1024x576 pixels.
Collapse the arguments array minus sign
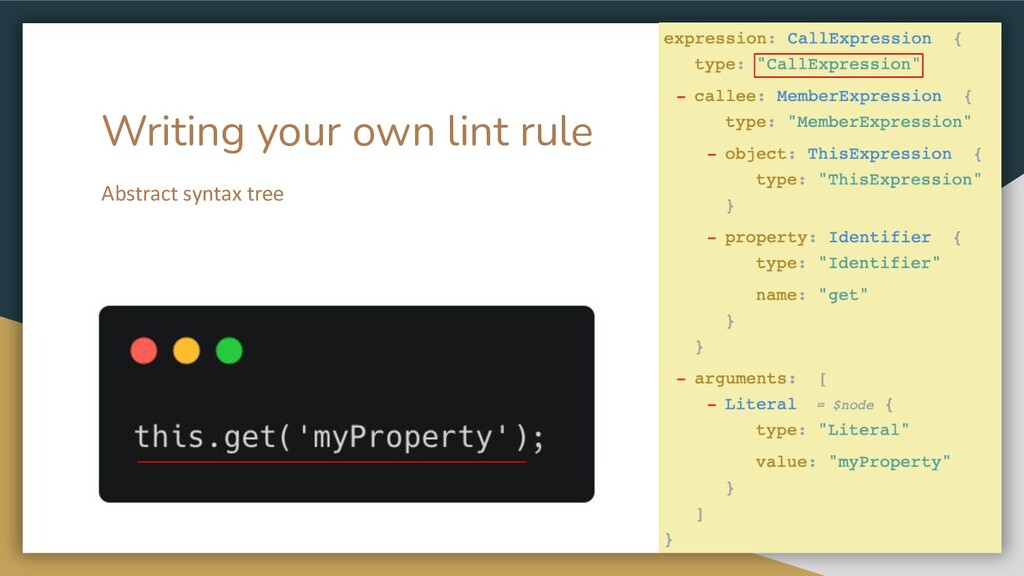coord(681,379)
